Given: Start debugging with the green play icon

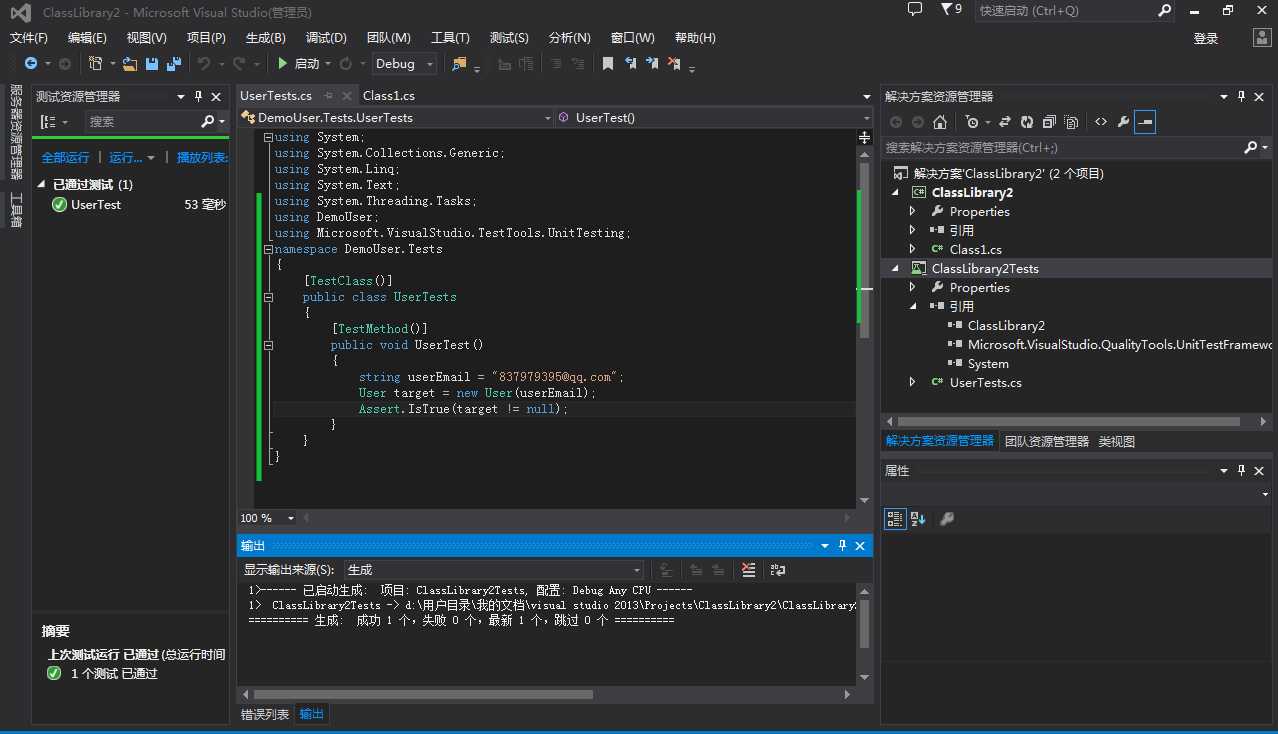Looking at the screenshot, I should pos(283,64).
